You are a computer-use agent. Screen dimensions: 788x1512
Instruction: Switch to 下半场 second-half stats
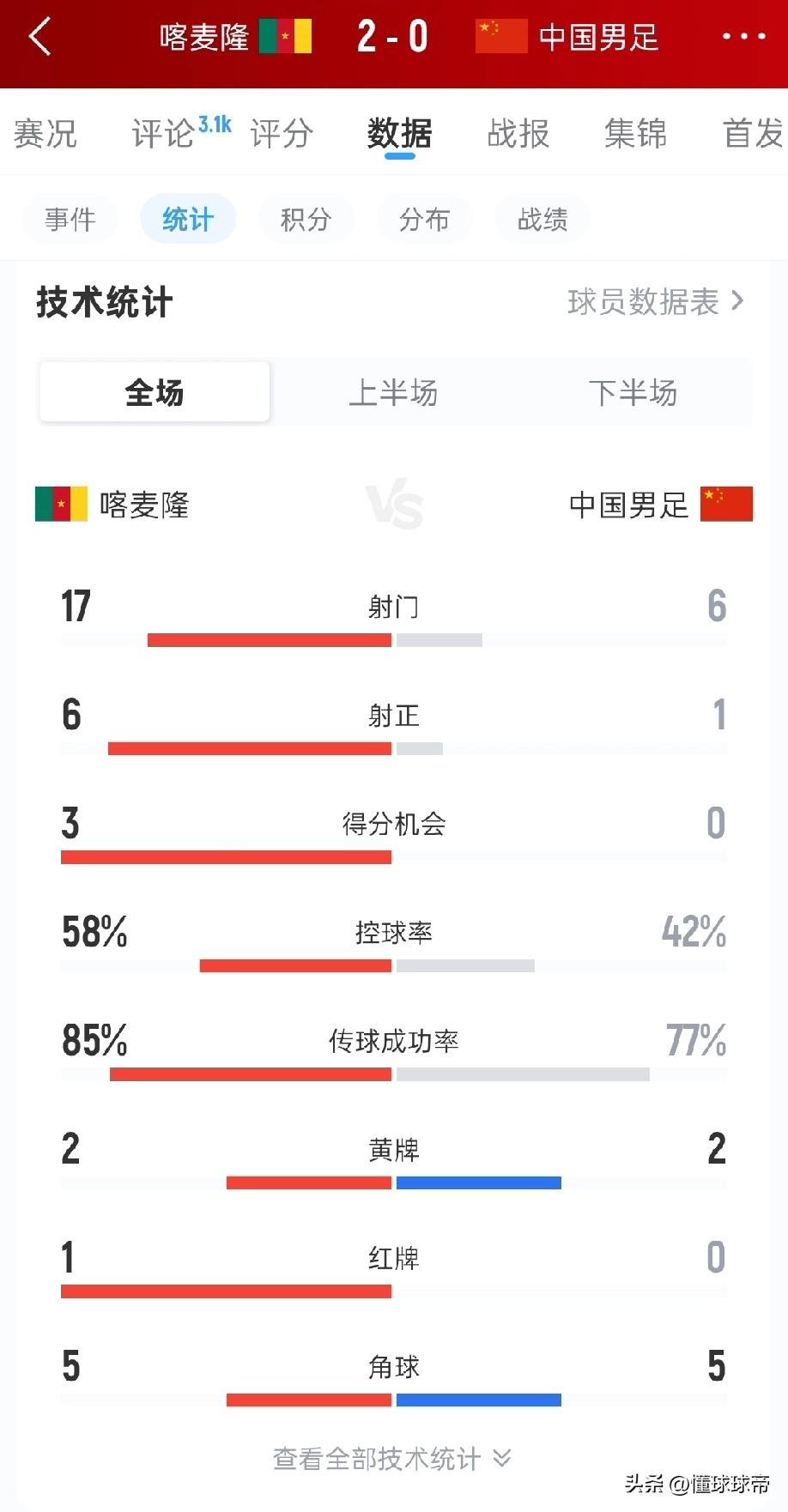(633, 393)
